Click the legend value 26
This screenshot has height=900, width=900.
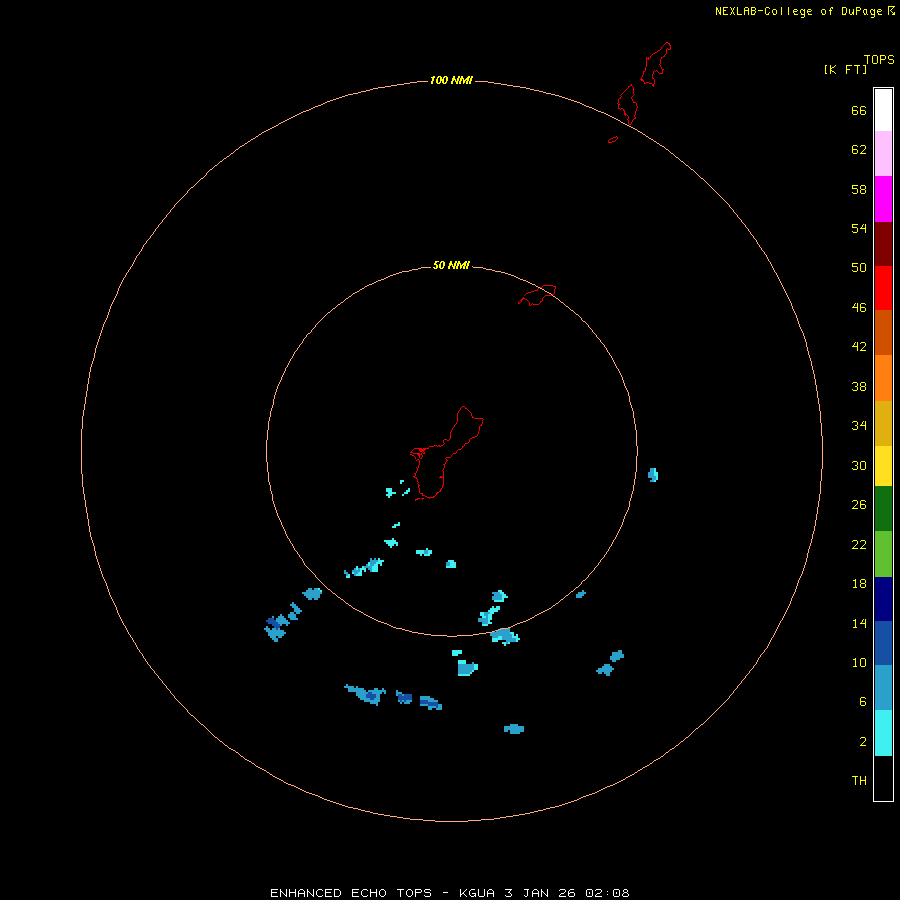click(859, 505)
